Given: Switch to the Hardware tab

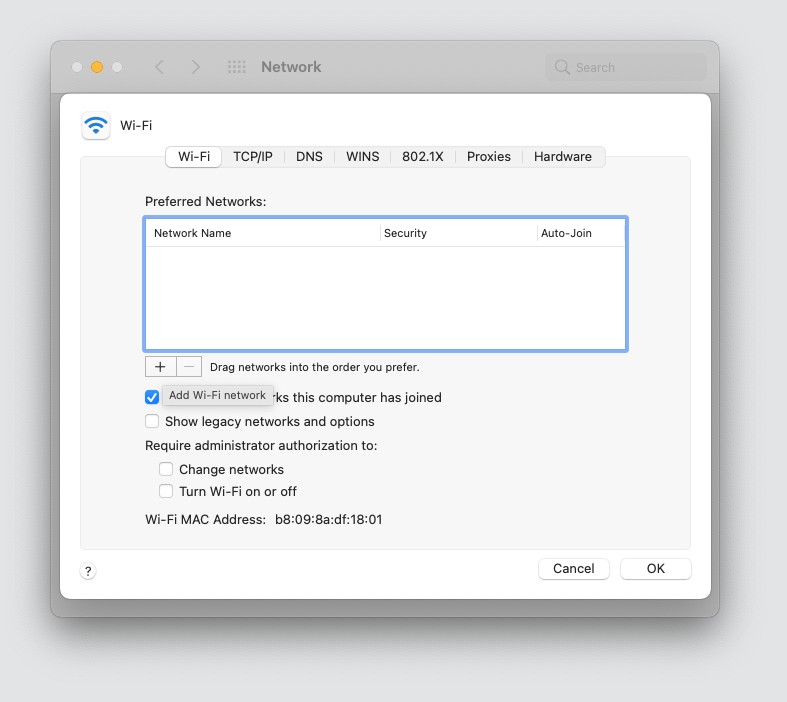Looking at the screenshot, I should click(x=562, y=157).
